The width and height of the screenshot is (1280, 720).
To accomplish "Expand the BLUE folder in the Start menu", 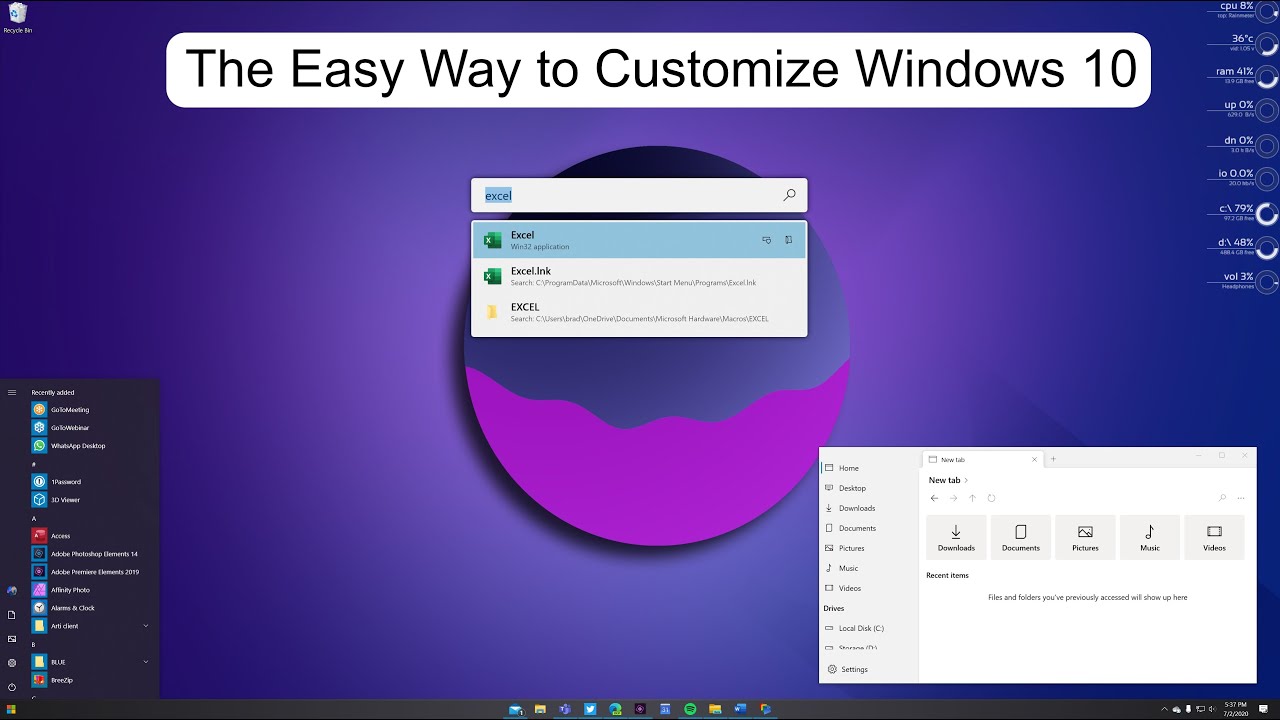I will tap(146, 662).
